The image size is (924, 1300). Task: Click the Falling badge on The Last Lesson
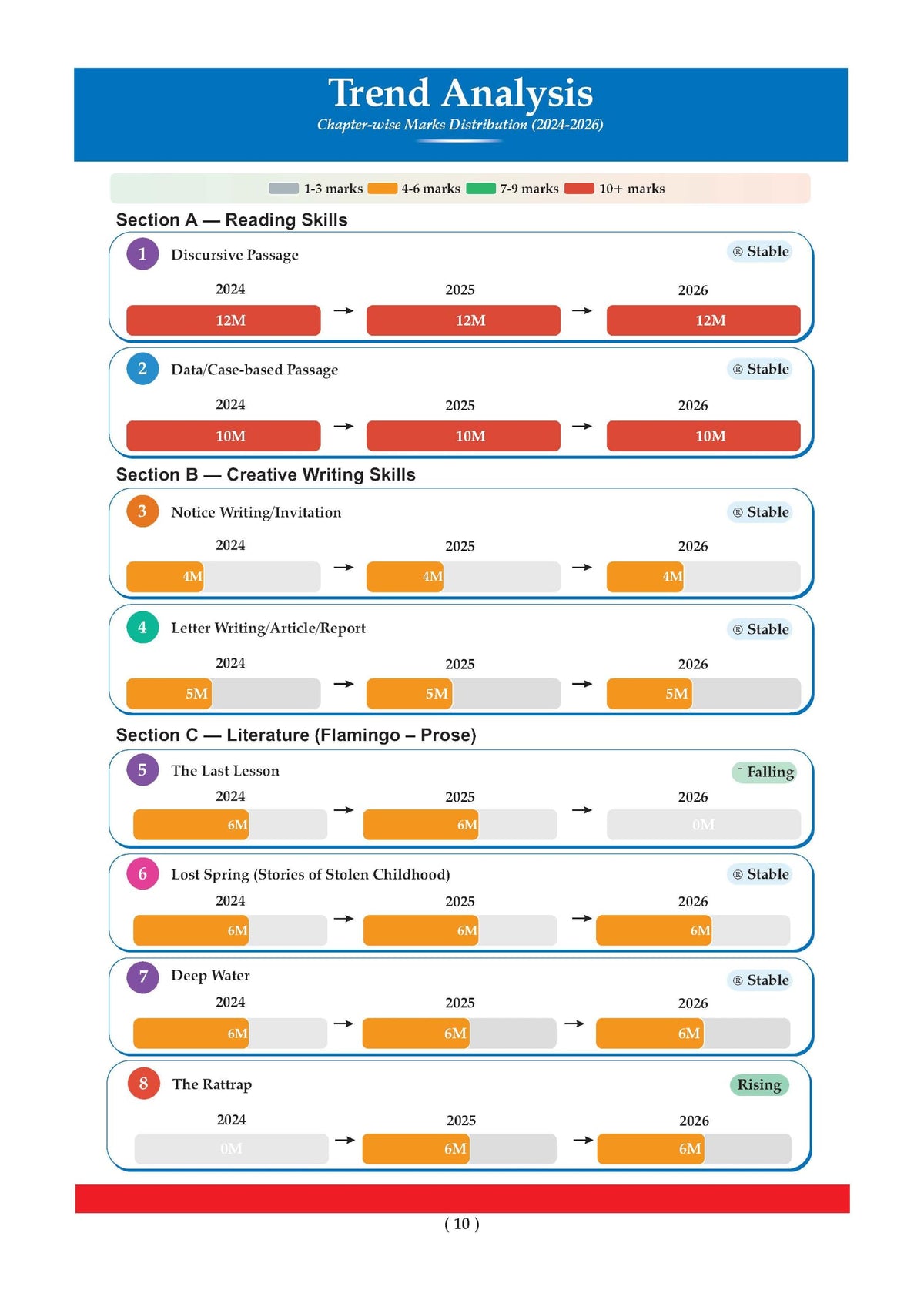pyautogui.click(x=764, y=772)
